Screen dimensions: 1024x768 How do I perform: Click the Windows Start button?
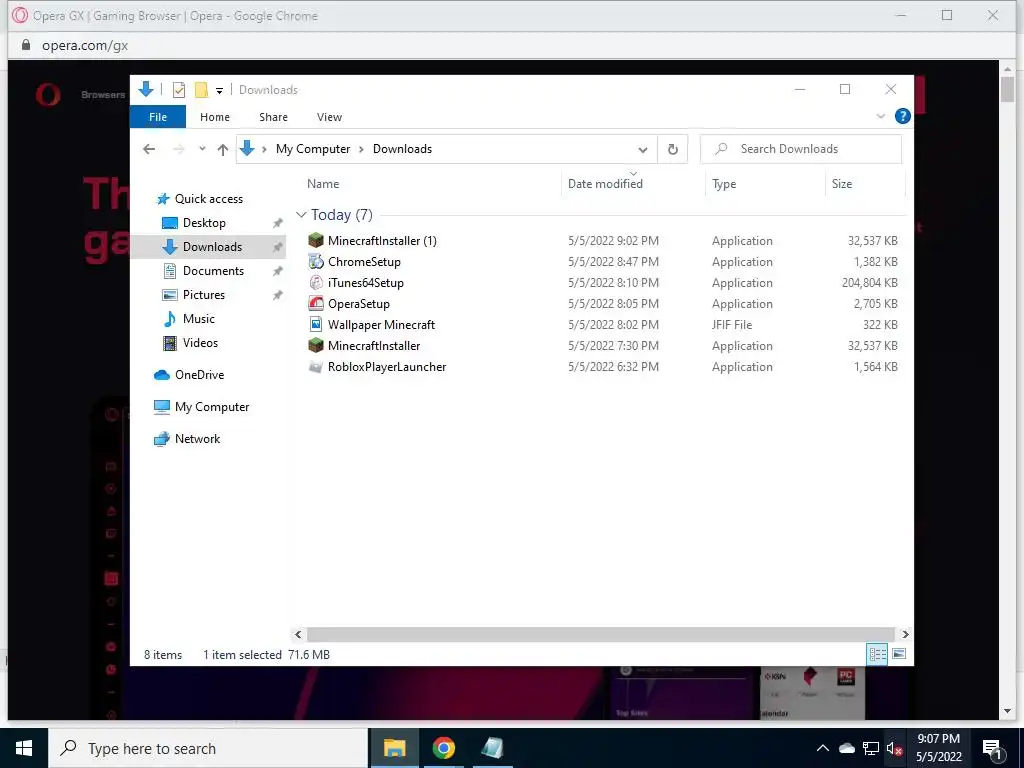pos(24,748)
